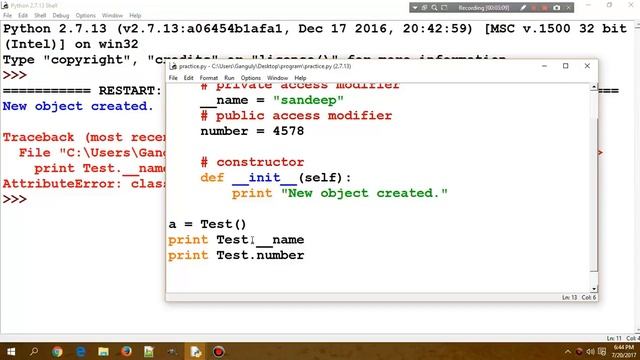The width and height of the screenshot is (640, 360).
Task: Click the active Python IDLE taskbar icon
Action: coord(196,351)
